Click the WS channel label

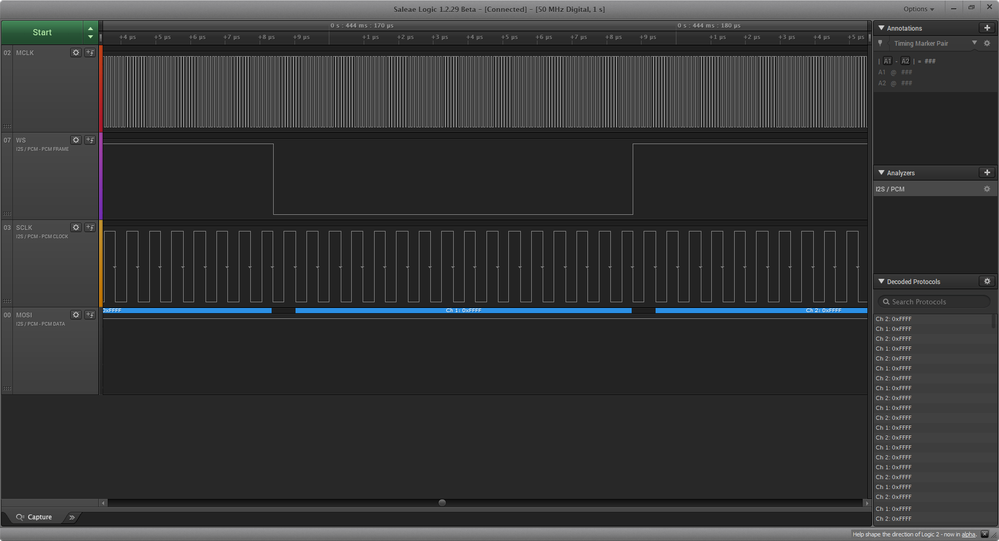click(21, 140)
